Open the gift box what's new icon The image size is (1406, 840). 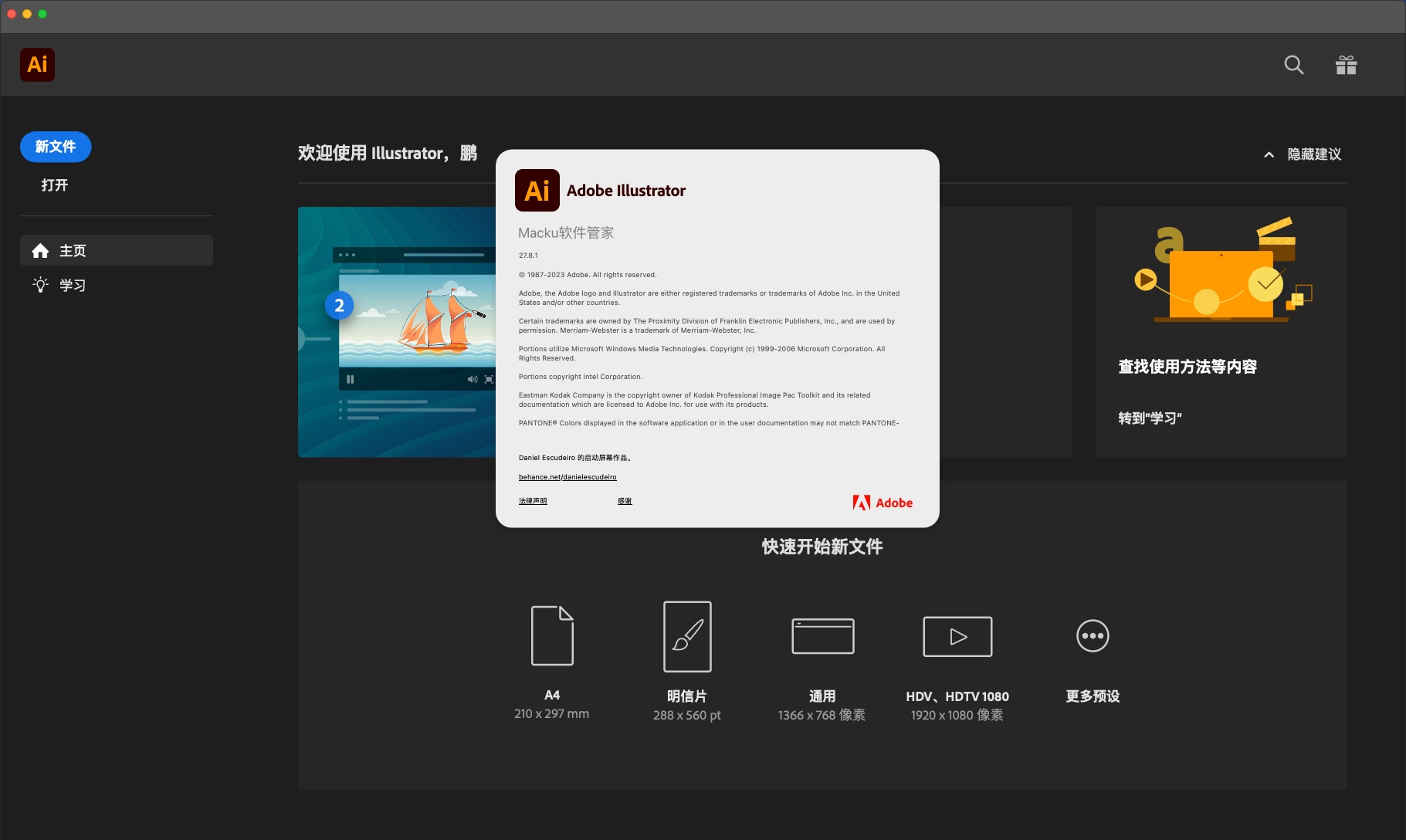coord(1347,65)
